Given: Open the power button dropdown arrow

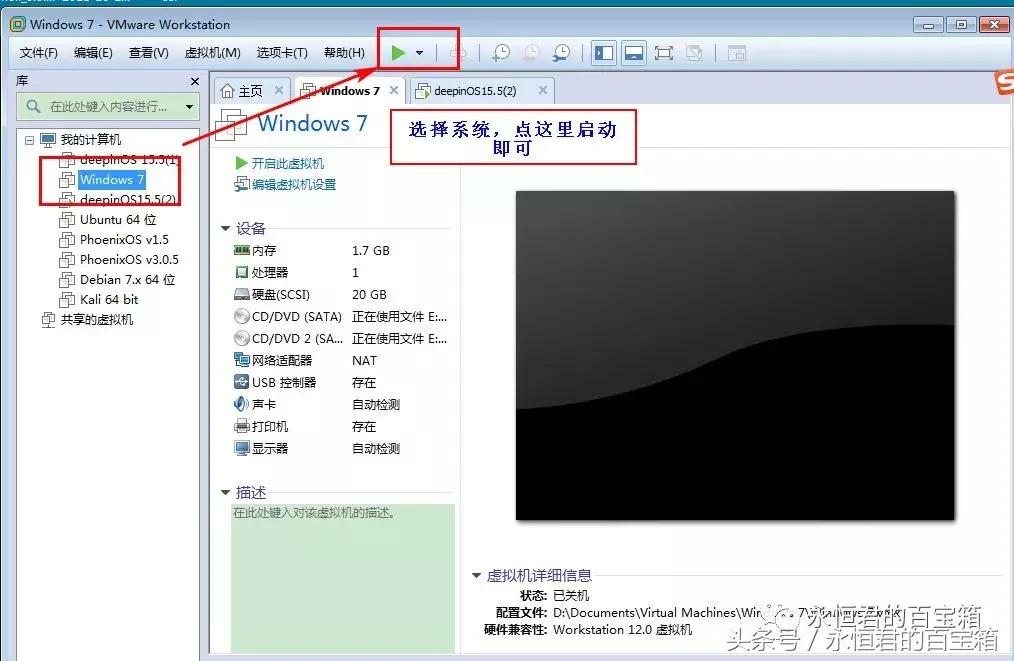Looking at the screenshot, I should pos(420,53).
